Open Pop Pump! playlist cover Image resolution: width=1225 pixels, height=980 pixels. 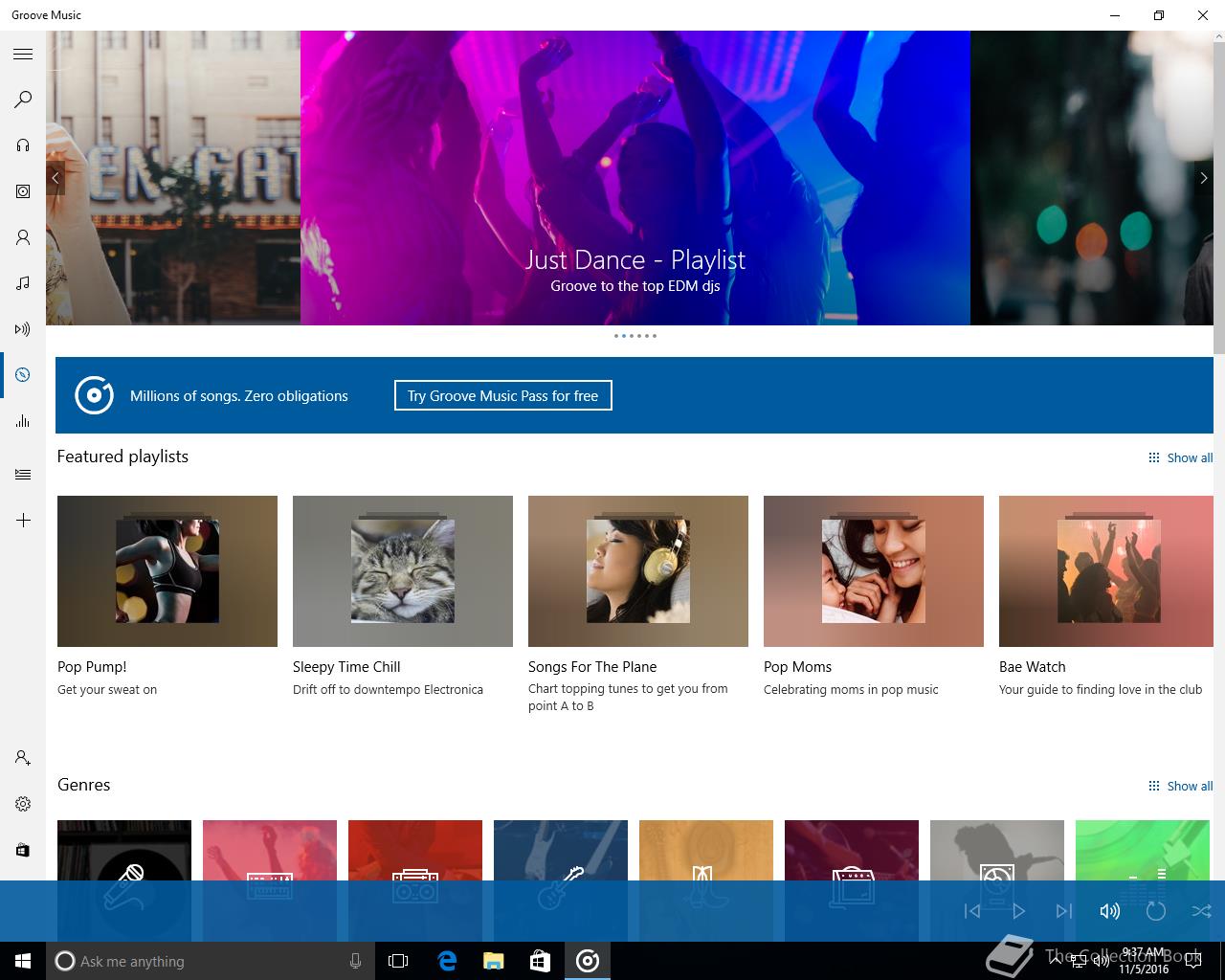(x=167, y=571)
